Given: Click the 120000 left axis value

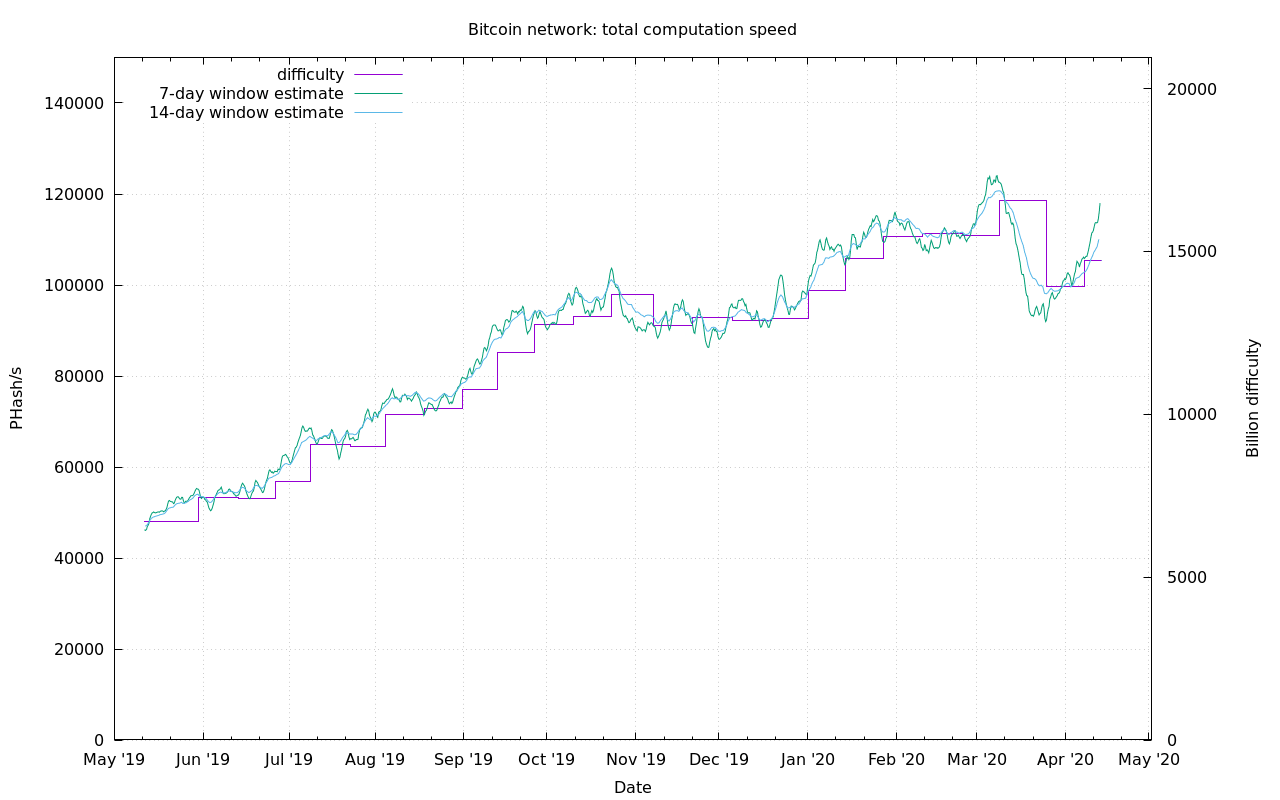Looking at the screenshot, I should click(73, 194).
